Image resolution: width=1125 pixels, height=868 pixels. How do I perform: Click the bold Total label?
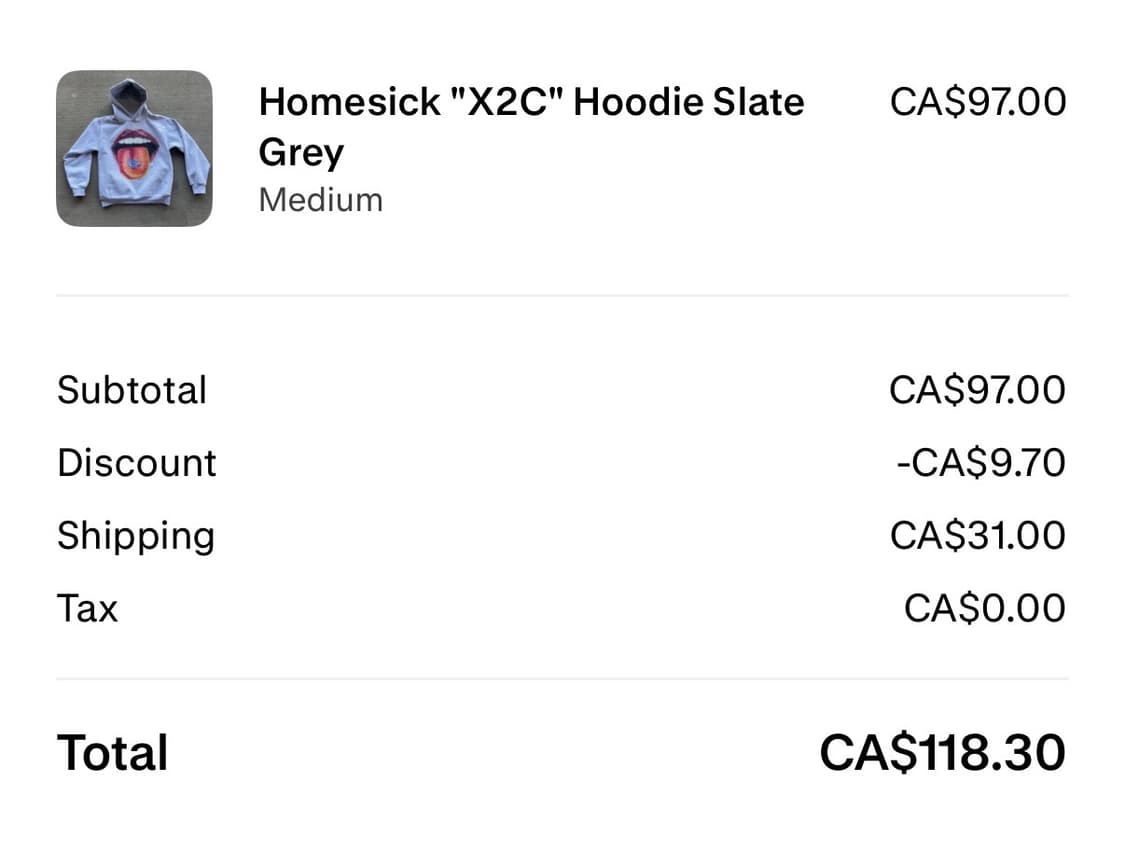[x=113, y=753]
